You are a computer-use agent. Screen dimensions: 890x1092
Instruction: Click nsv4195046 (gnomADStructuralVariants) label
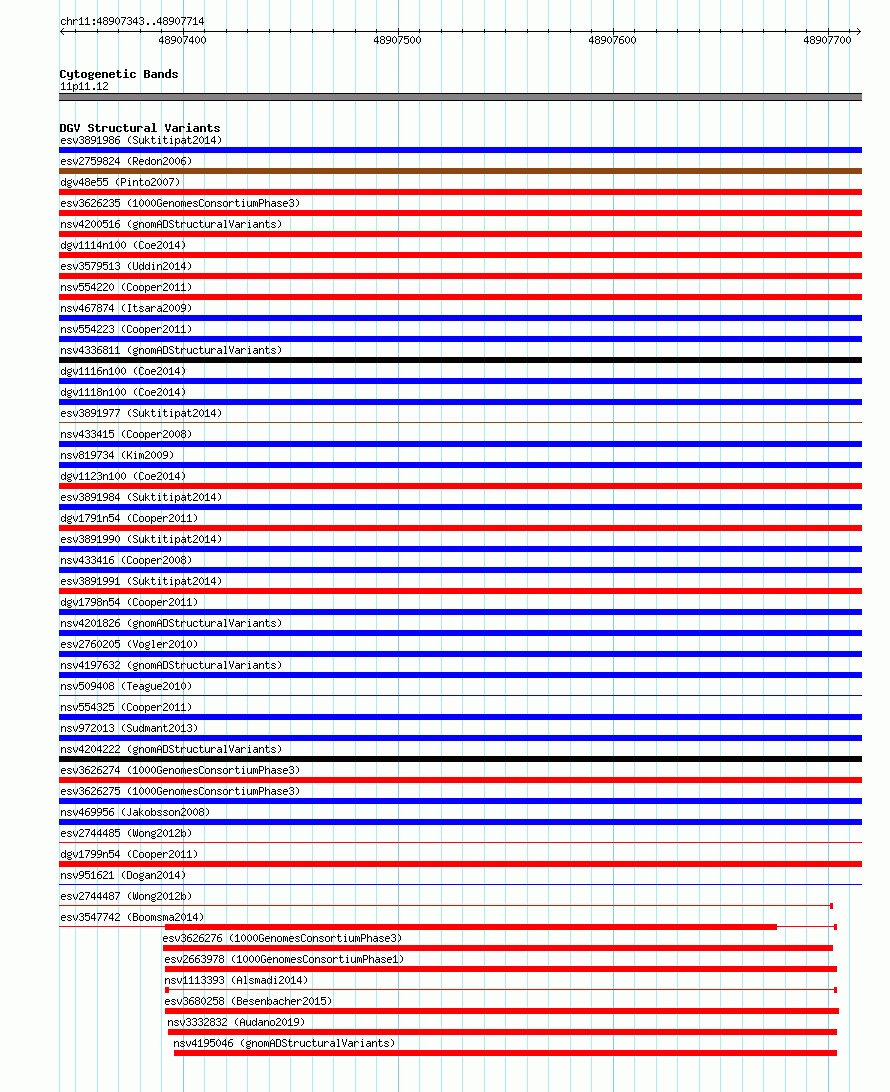point(284,1043)
